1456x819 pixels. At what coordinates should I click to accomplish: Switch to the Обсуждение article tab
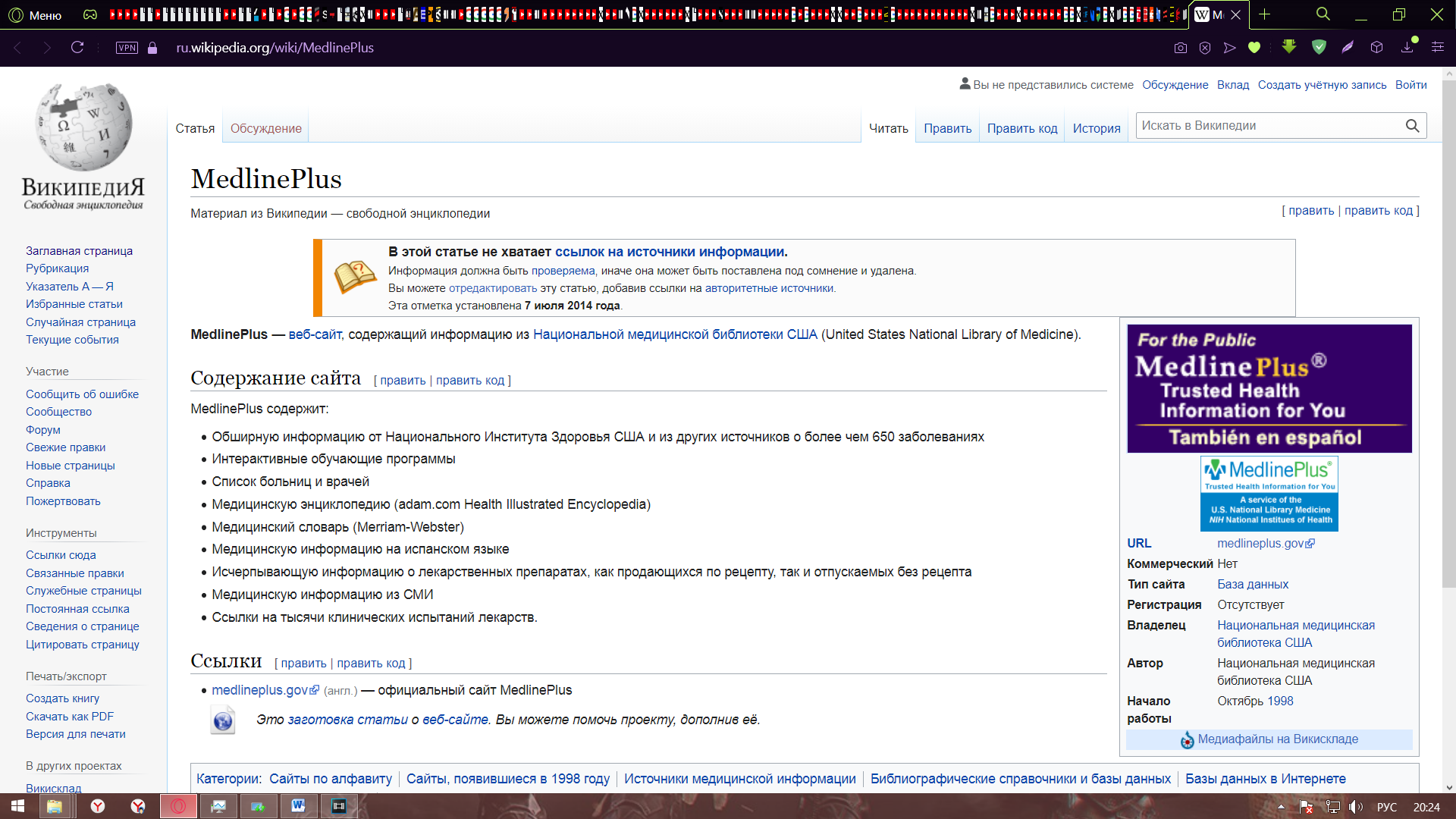(266, 128)
